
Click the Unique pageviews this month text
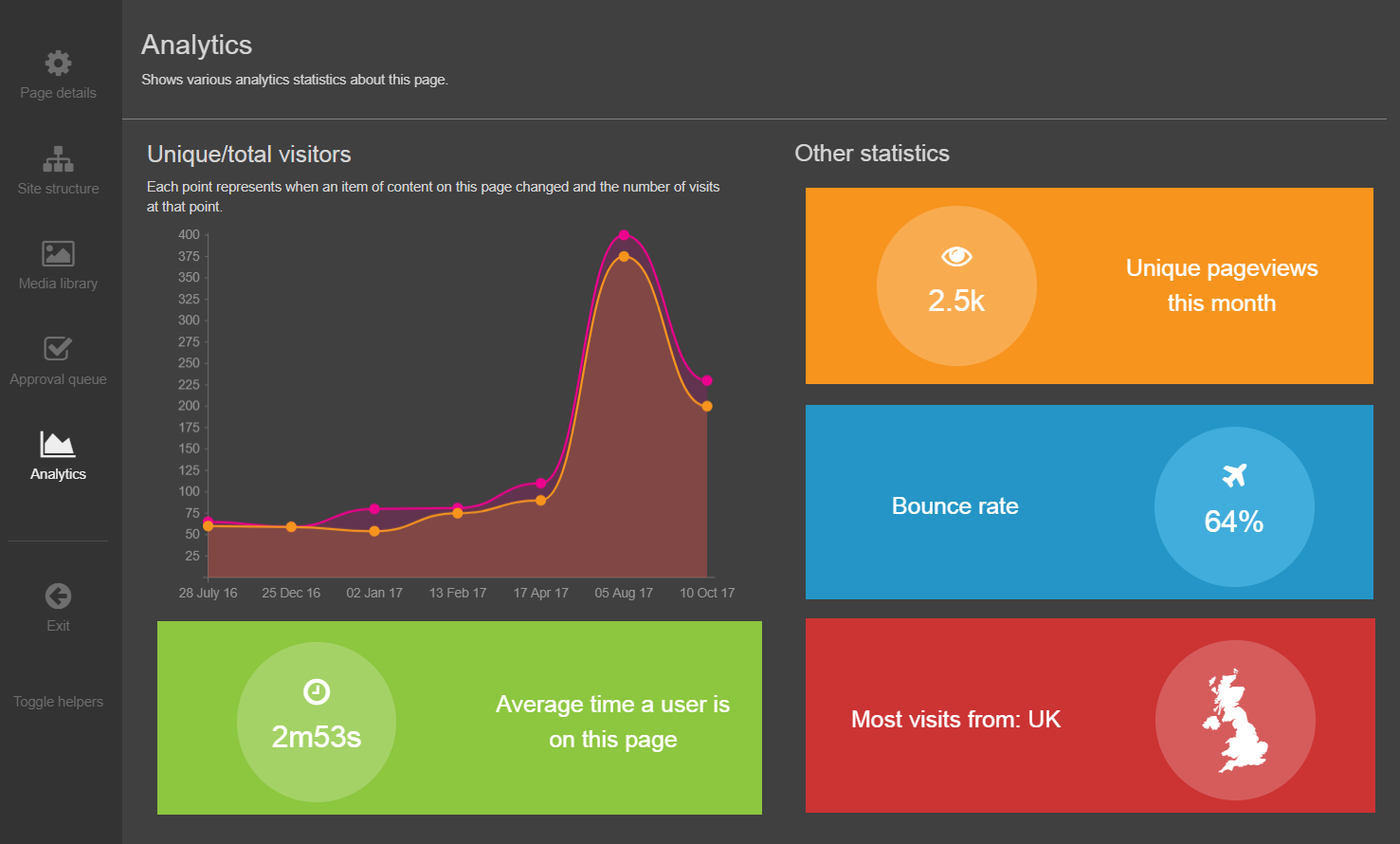click(1221, 285)
